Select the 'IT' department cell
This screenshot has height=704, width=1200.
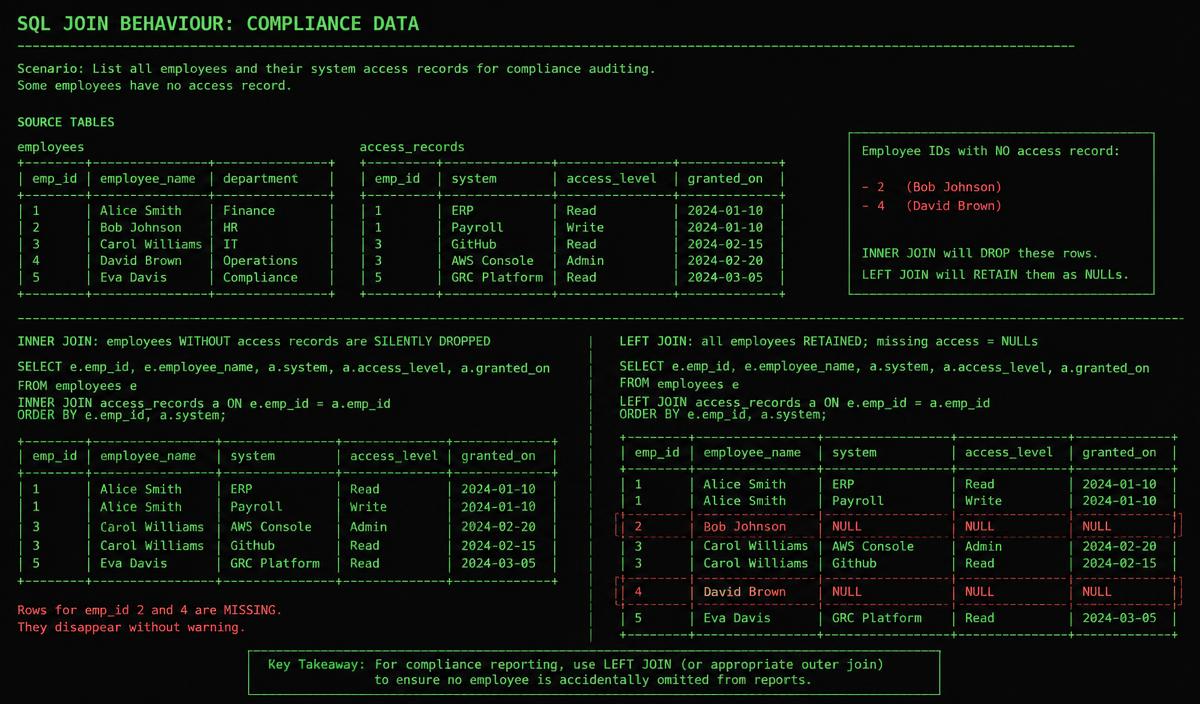[230, 244]
